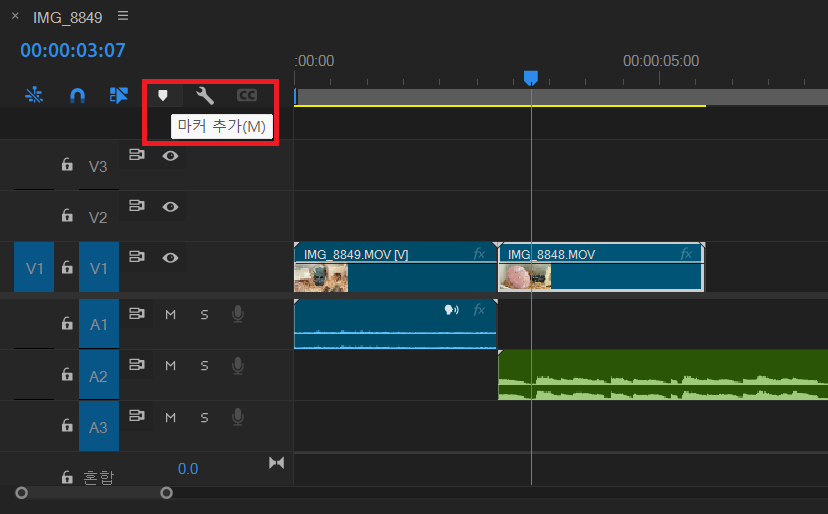Screen dimensions: 828x514
Task: Toggle lock on track V3
Action: (x=67, y=164)
